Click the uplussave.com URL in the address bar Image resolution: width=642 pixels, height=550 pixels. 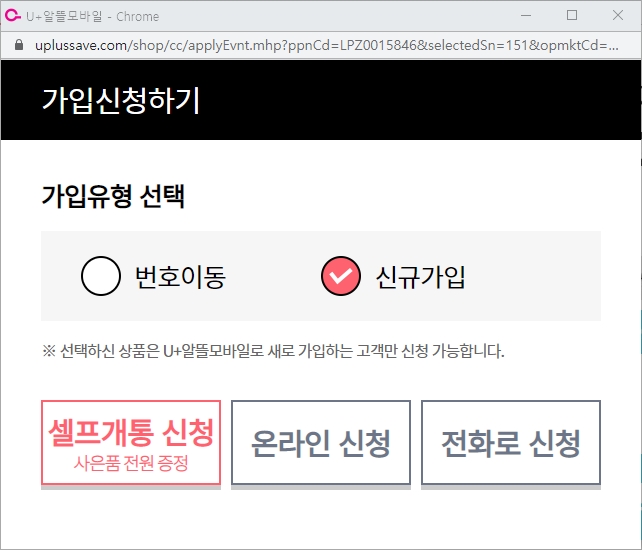(327, 45)
